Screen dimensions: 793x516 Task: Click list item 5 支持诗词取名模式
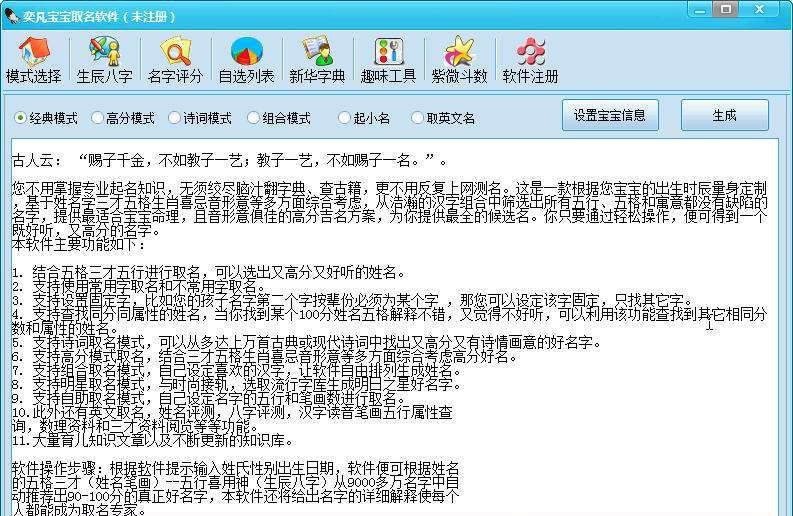(307, 342)
